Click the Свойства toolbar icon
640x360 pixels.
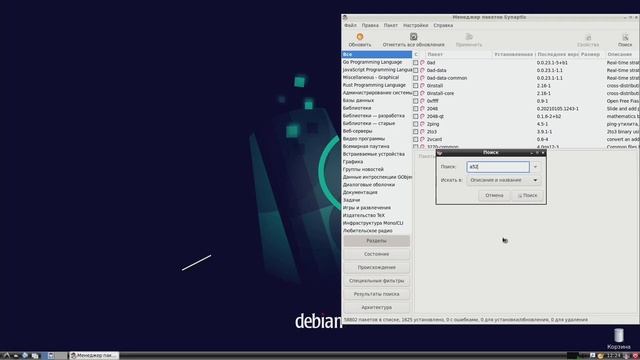(x=588, y=37)
